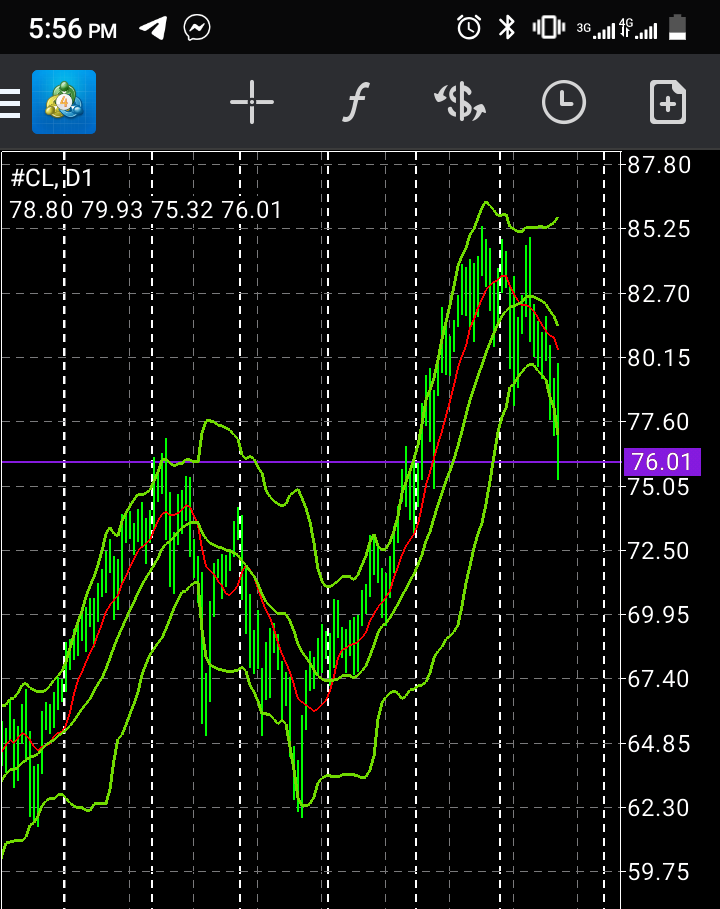
Task: Create a new order with the plus-document icon
Action: tap(668, 102)
